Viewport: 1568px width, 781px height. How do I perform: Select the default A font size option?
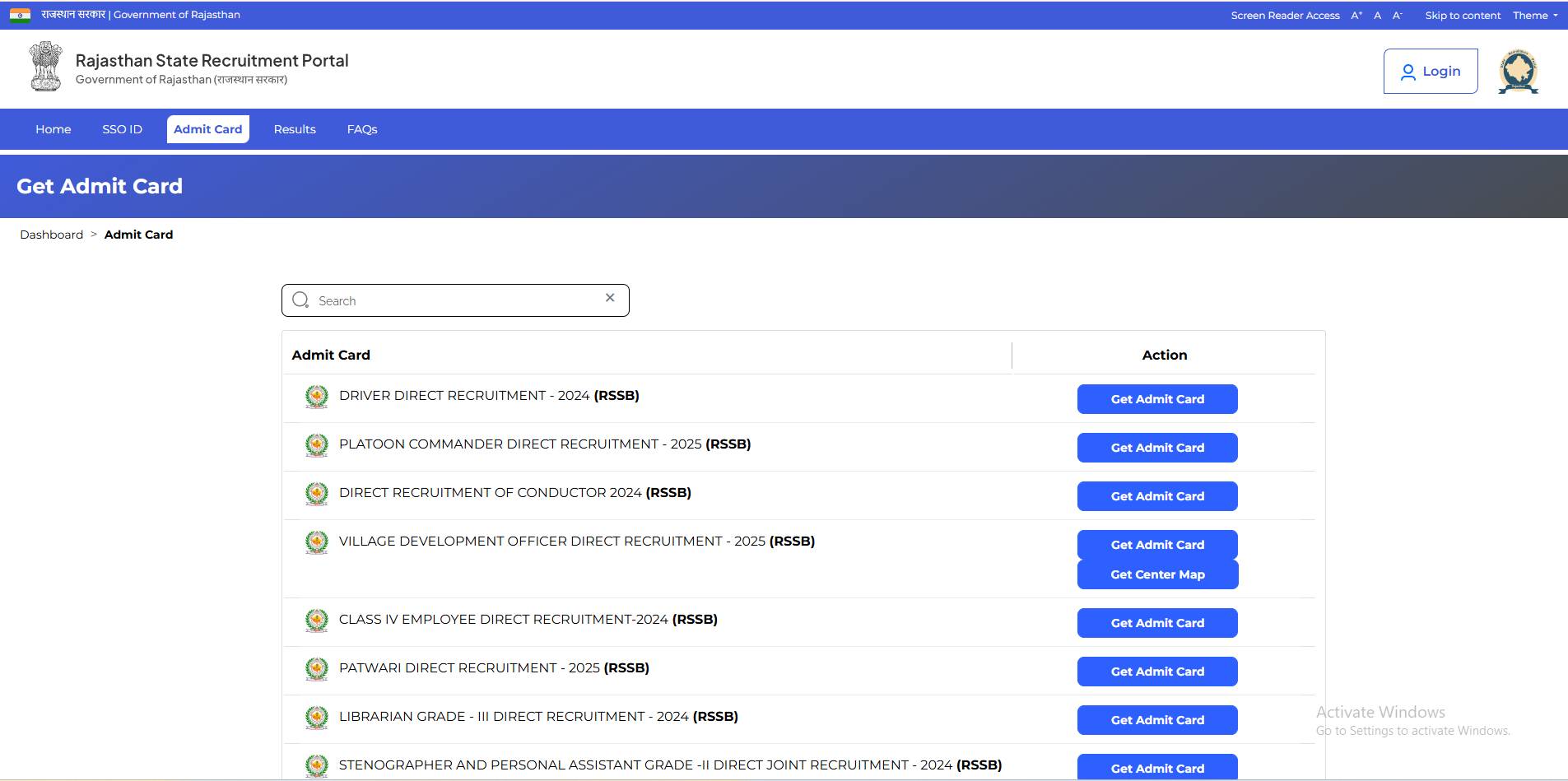click(1377, 15)
